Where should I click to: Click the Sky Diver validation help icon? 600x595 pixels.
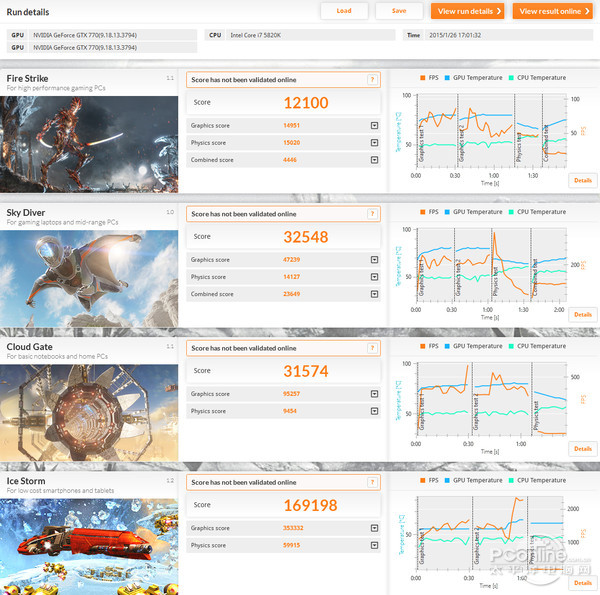pos(372,214)
